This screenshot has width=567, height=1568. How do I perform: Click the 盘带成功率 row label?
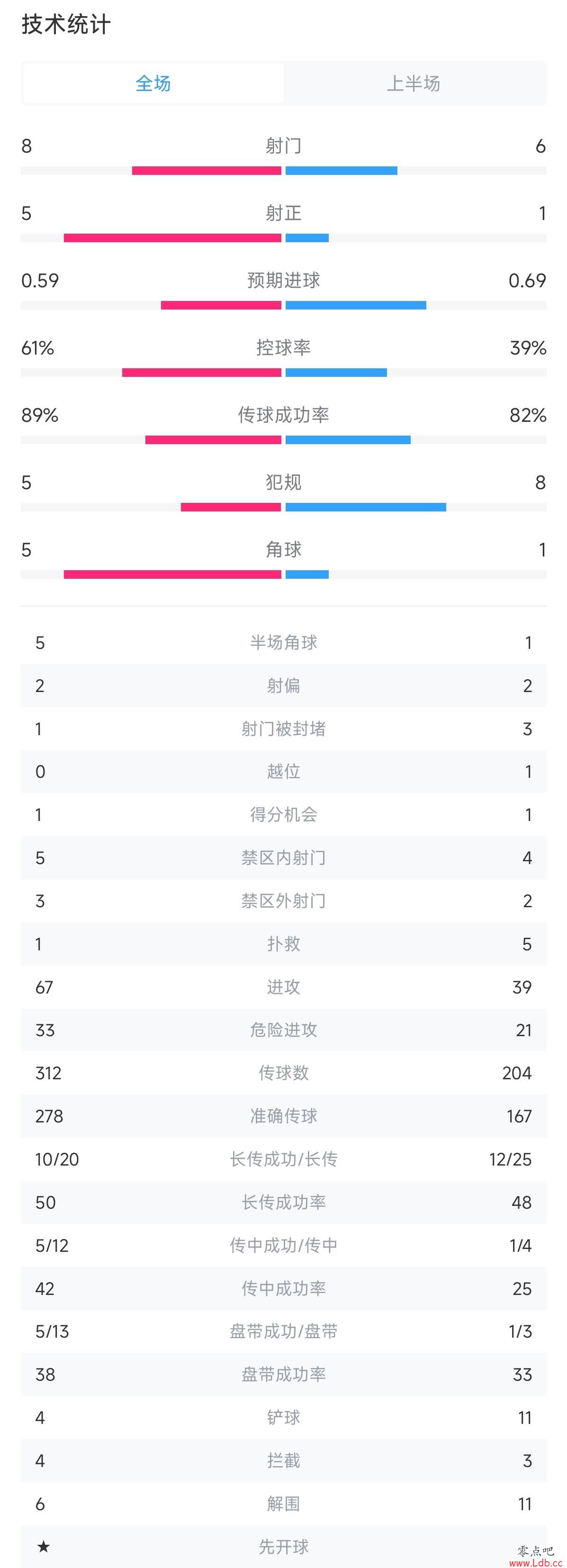(x=283, y=1375)
